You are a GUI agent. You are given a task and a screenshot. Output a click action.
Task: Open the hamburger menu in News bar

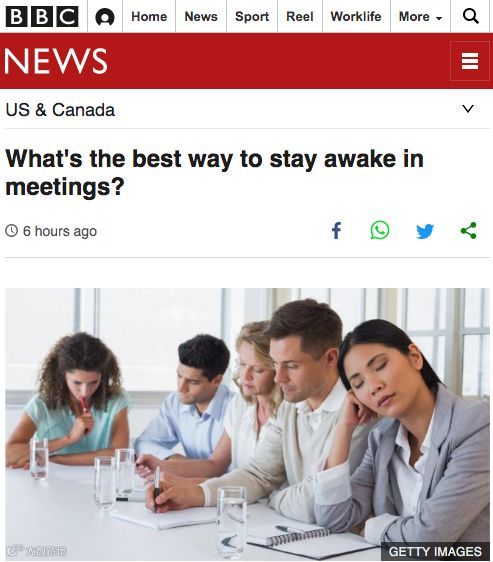(470, 61)
